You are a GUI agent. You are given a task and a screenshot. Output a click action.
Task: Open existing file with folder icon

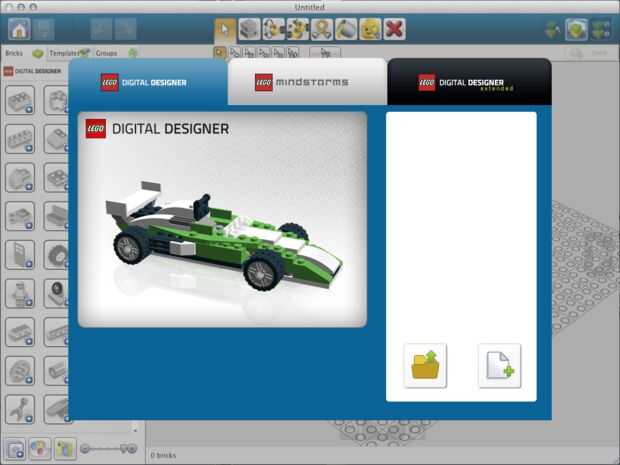click(x=425, y=366)
